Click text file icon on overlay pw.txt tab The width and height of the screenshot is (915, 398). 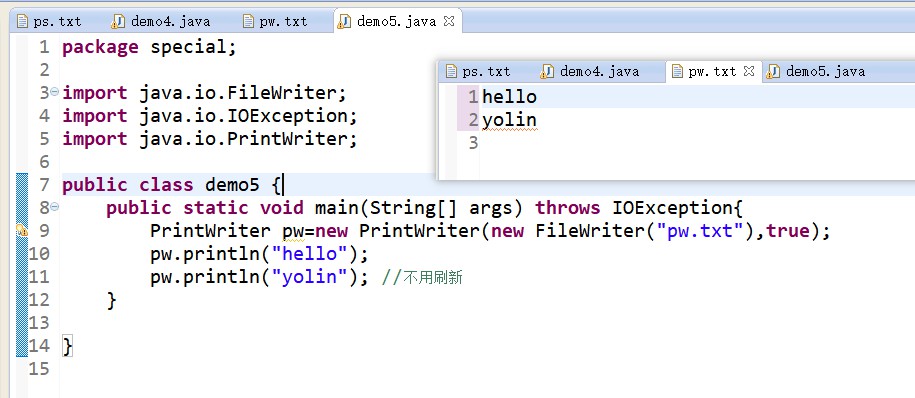click(677, 72)
